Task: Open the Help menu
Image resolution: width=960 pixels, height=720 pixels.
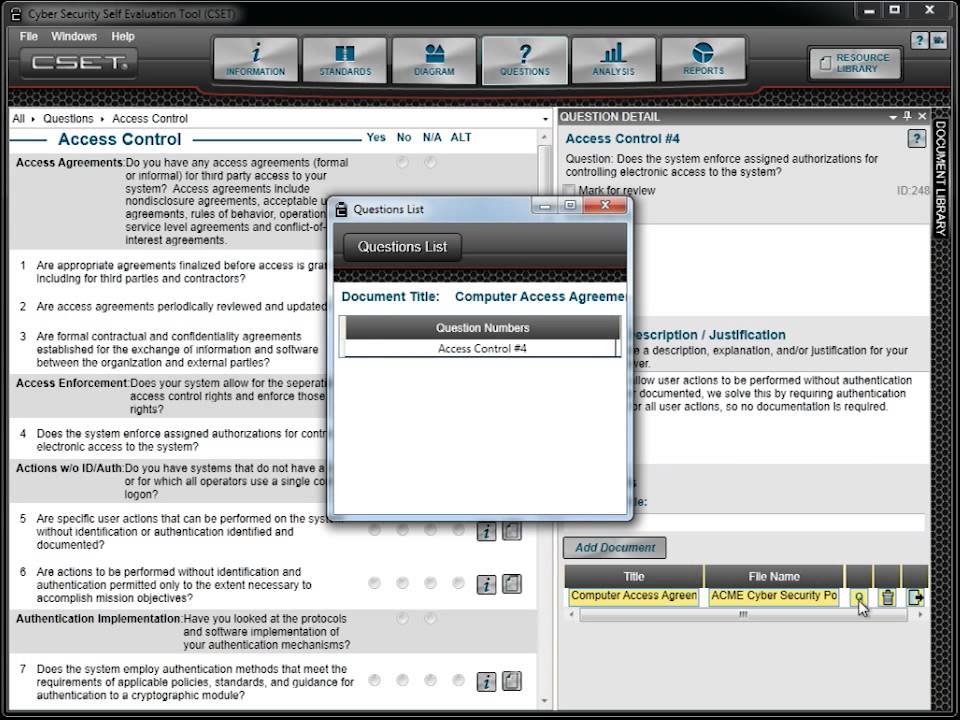Action: pos(123,36)
